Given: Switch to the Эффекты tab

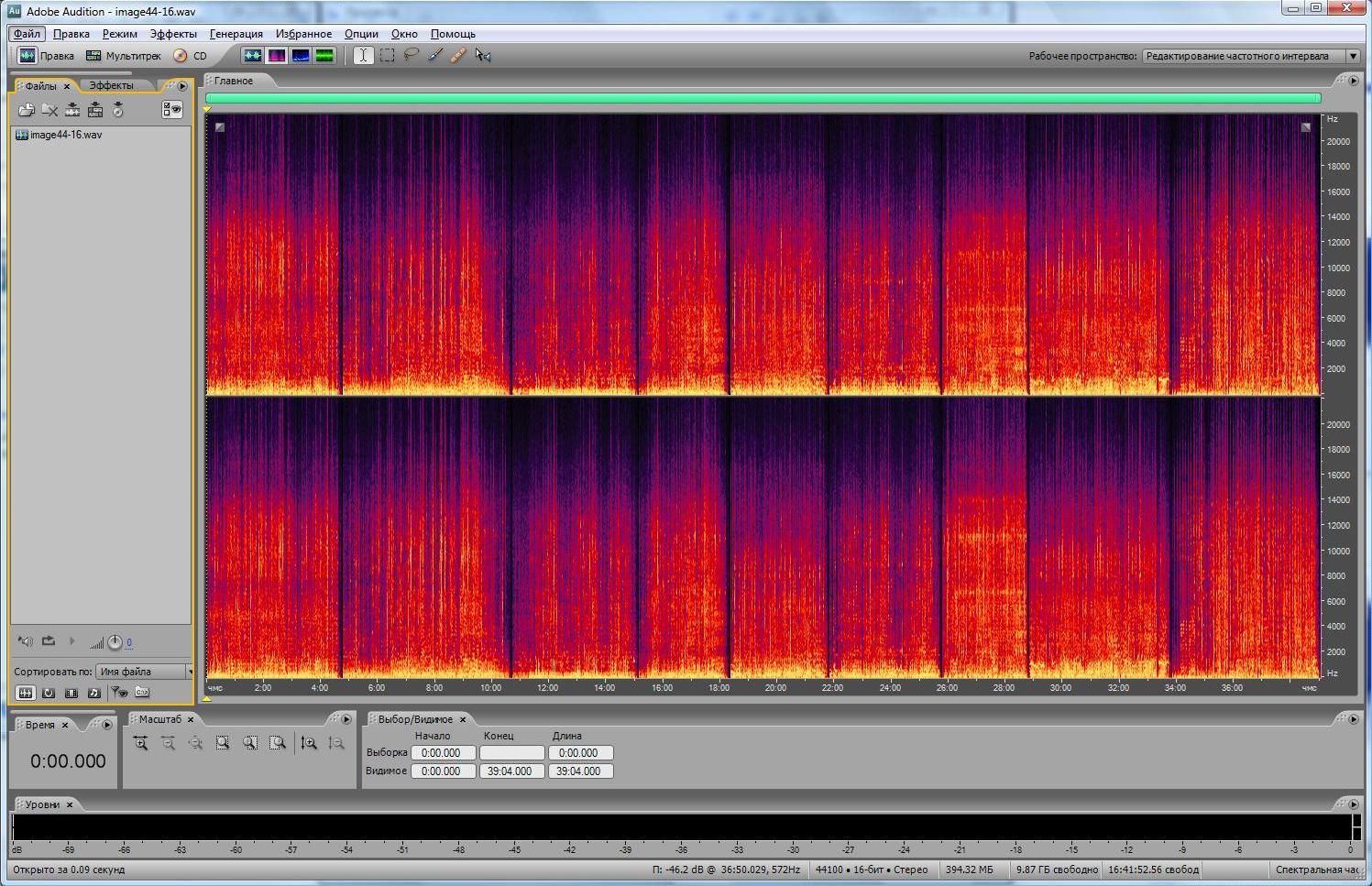Looking at the screenshot, I should pos(111,85).
